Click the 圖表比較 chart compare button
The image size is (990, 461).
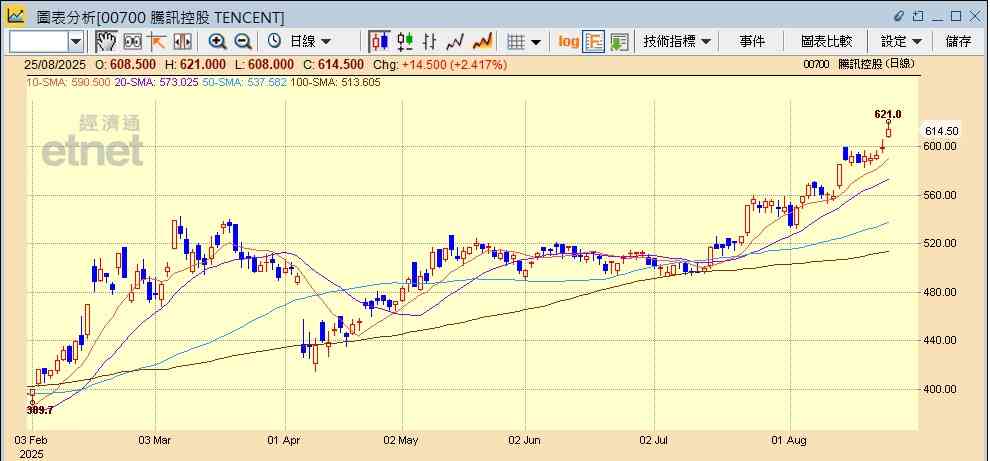826,42
